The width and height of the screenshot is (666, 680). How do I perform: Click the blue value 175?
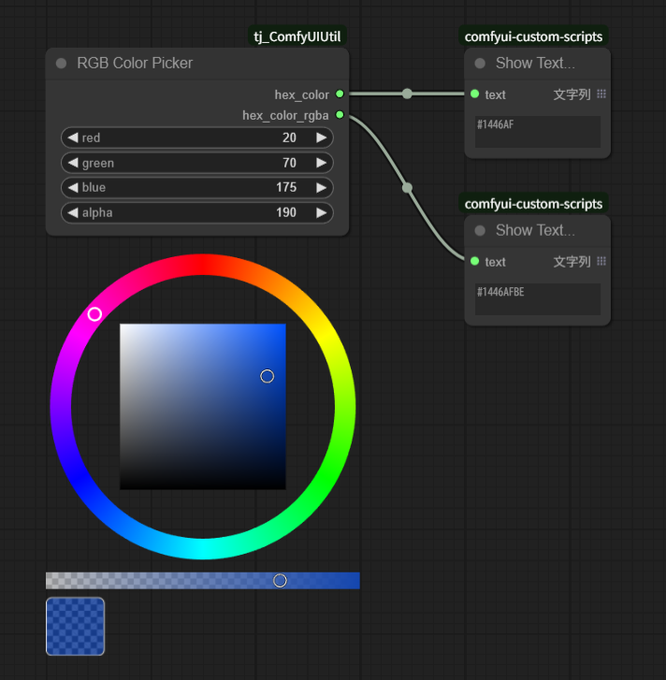coord(286,188)
